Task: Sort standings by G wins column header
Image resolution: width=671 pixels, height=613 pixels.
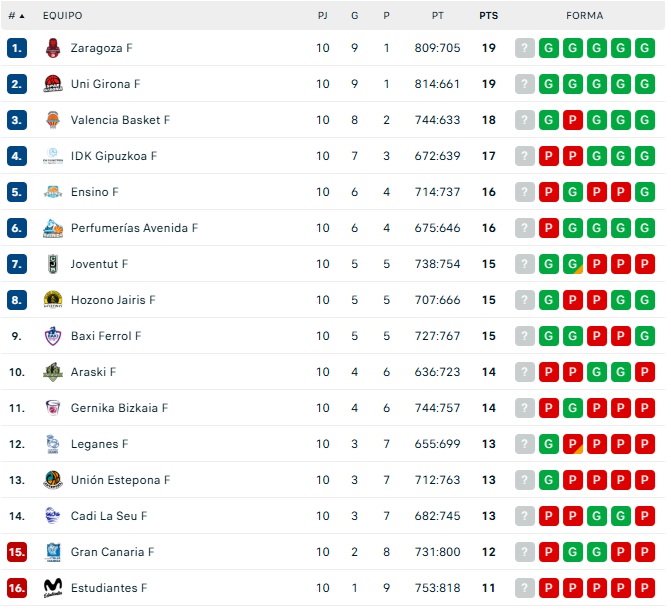Action: 354,16
